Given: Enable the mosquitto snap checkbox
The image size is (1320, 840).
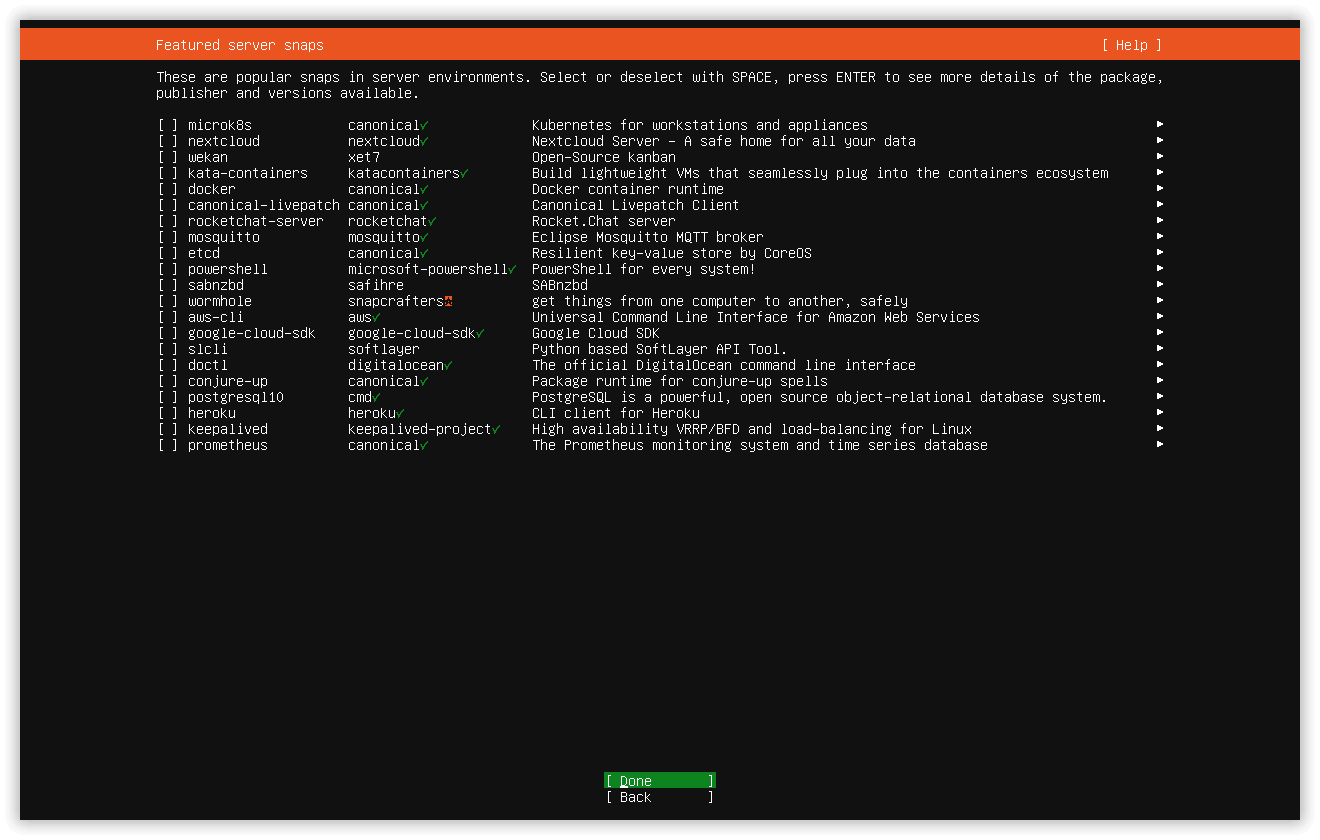Looking at the screenshot, I should pyautogui.click(x=168, y=237).
